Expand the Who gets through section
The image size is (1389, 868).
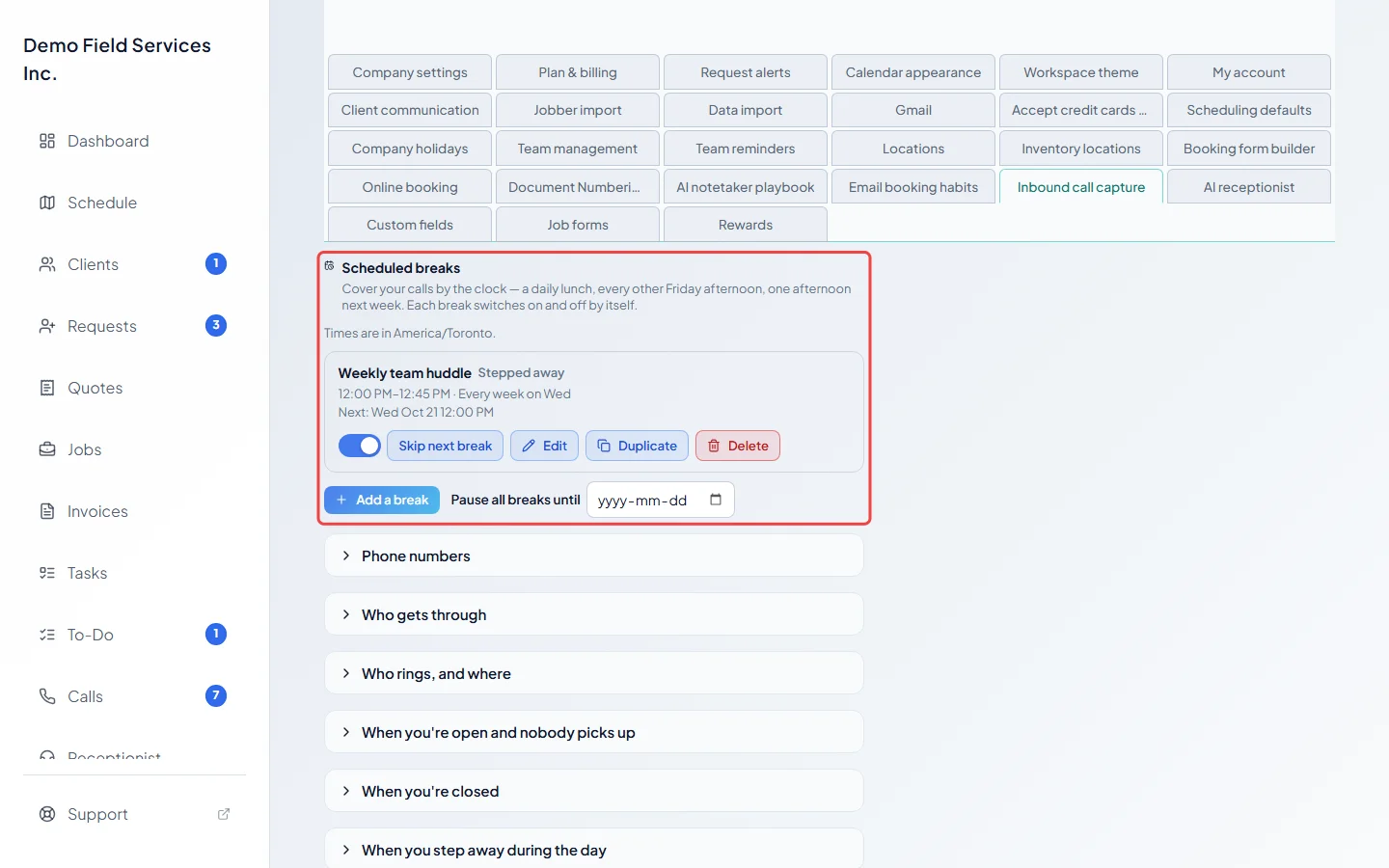pos(594,615)
